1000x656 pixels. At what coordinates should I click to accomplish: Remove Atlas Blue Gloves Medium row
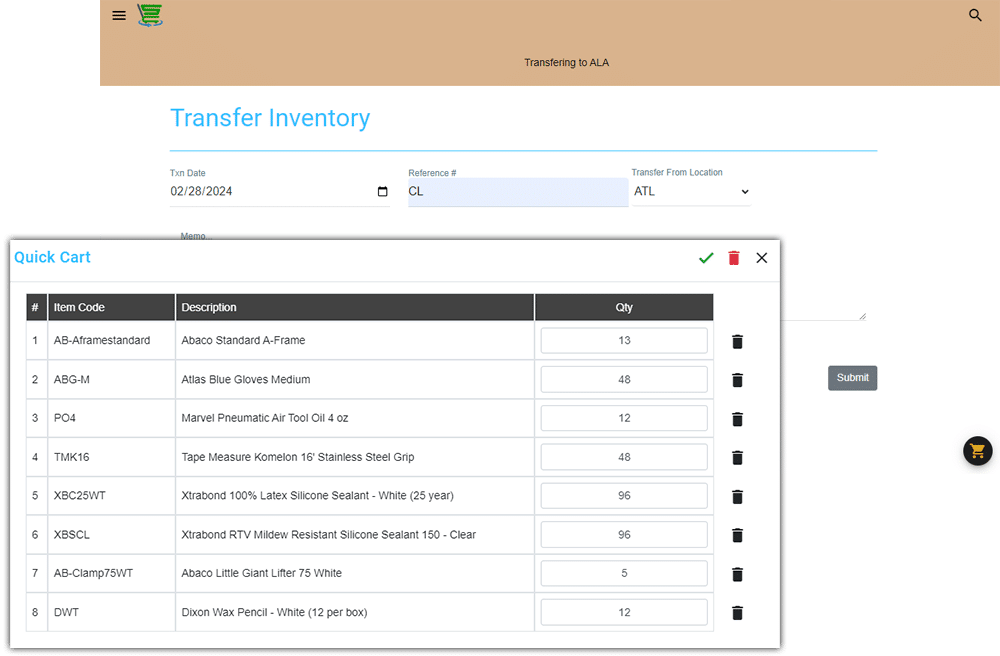(x=737, y=380)
